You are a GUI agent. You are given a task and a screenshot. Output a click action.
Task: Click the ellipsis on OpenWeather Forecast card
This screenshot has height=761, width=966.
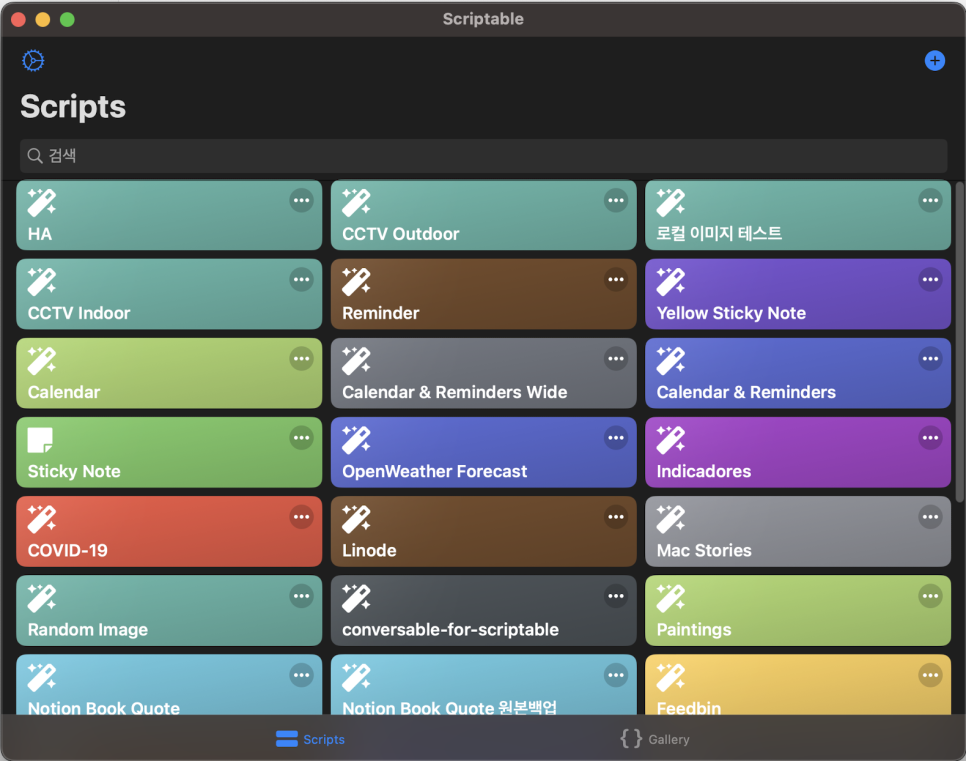tap(616, 438)
